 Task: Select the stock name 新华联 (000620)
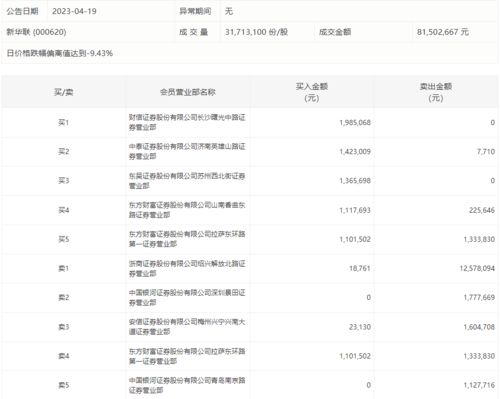[36, 32]
